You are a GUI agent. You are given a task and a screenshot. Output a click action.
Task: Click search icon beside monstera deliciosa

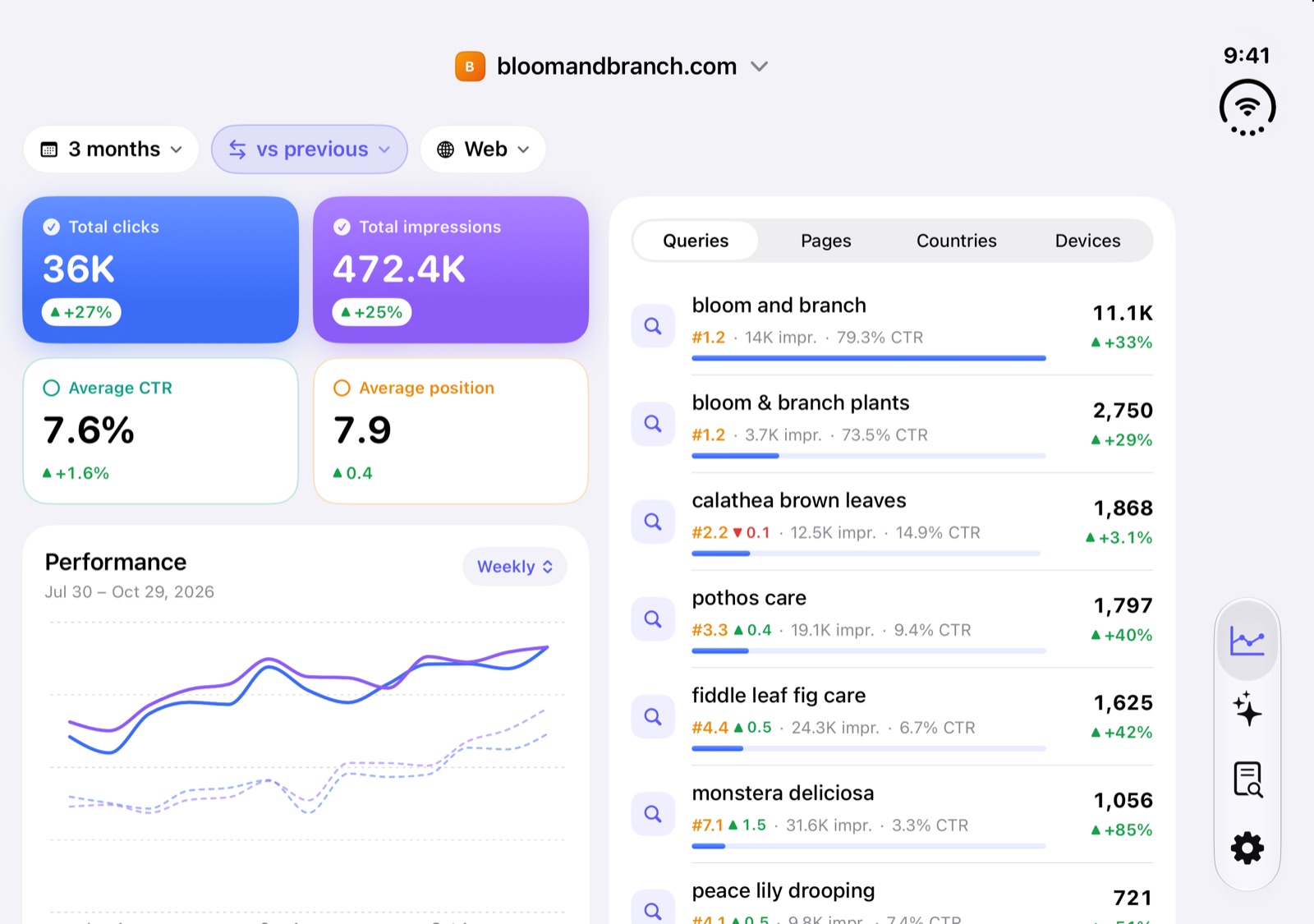click(653, 814)
